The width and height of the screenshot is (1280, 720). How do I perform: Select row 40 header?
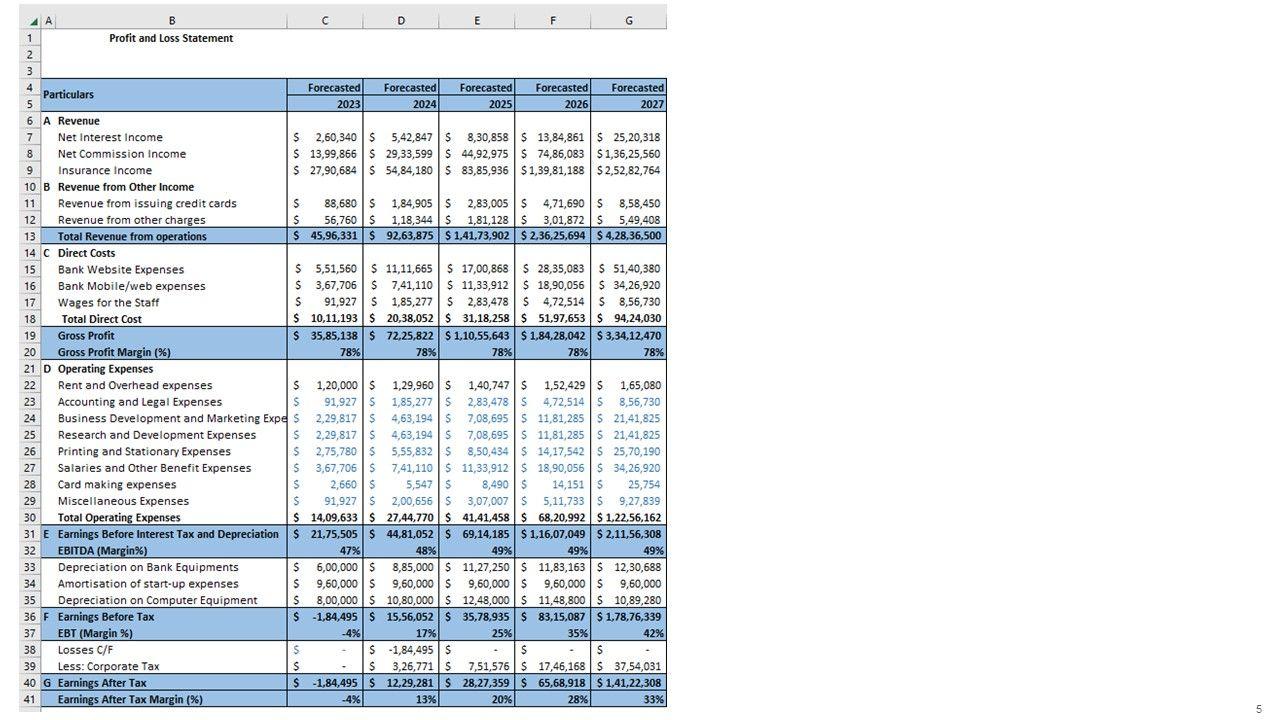tap(30, 683)
